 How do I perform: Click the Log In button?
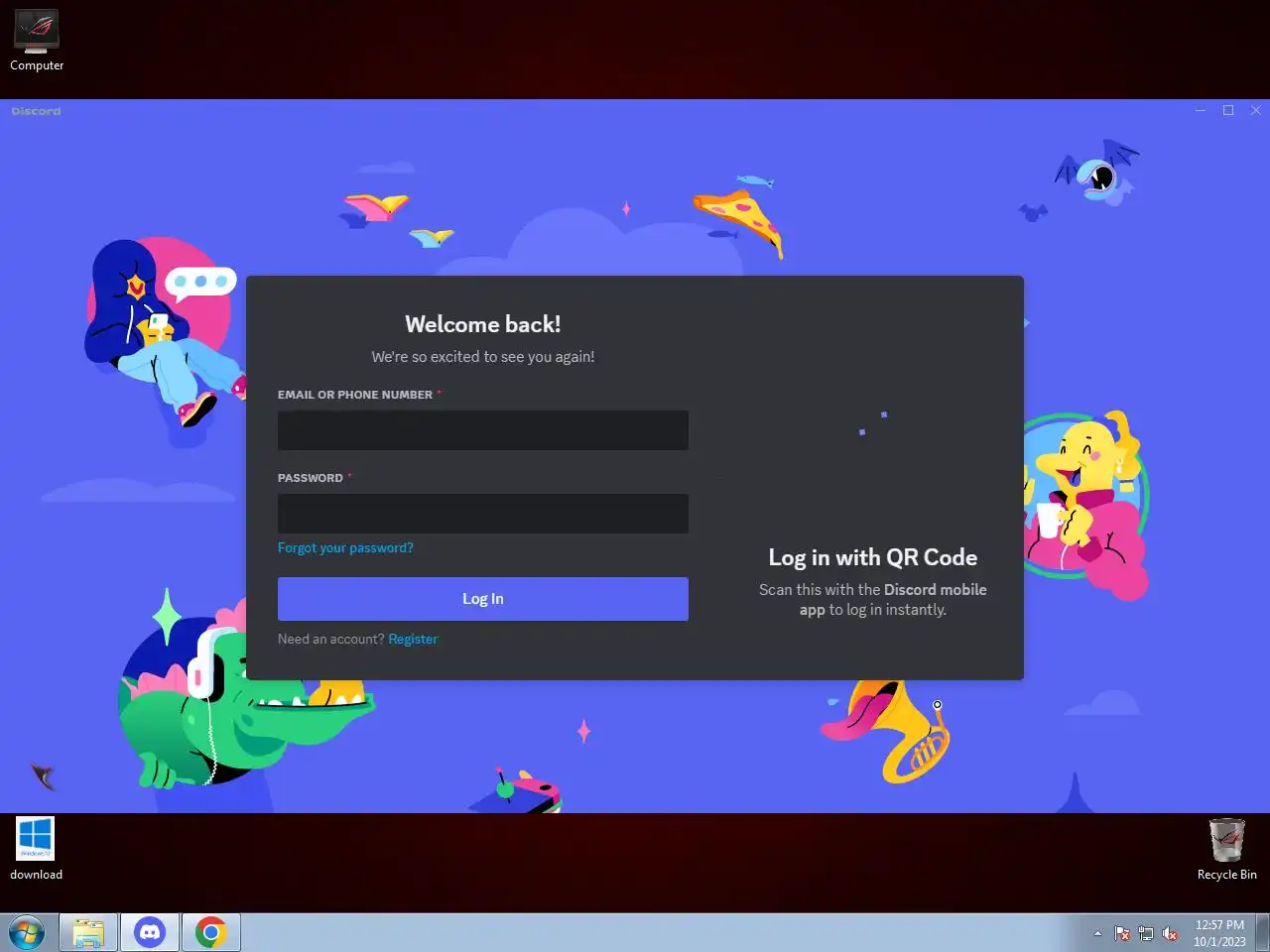[483, 599]
